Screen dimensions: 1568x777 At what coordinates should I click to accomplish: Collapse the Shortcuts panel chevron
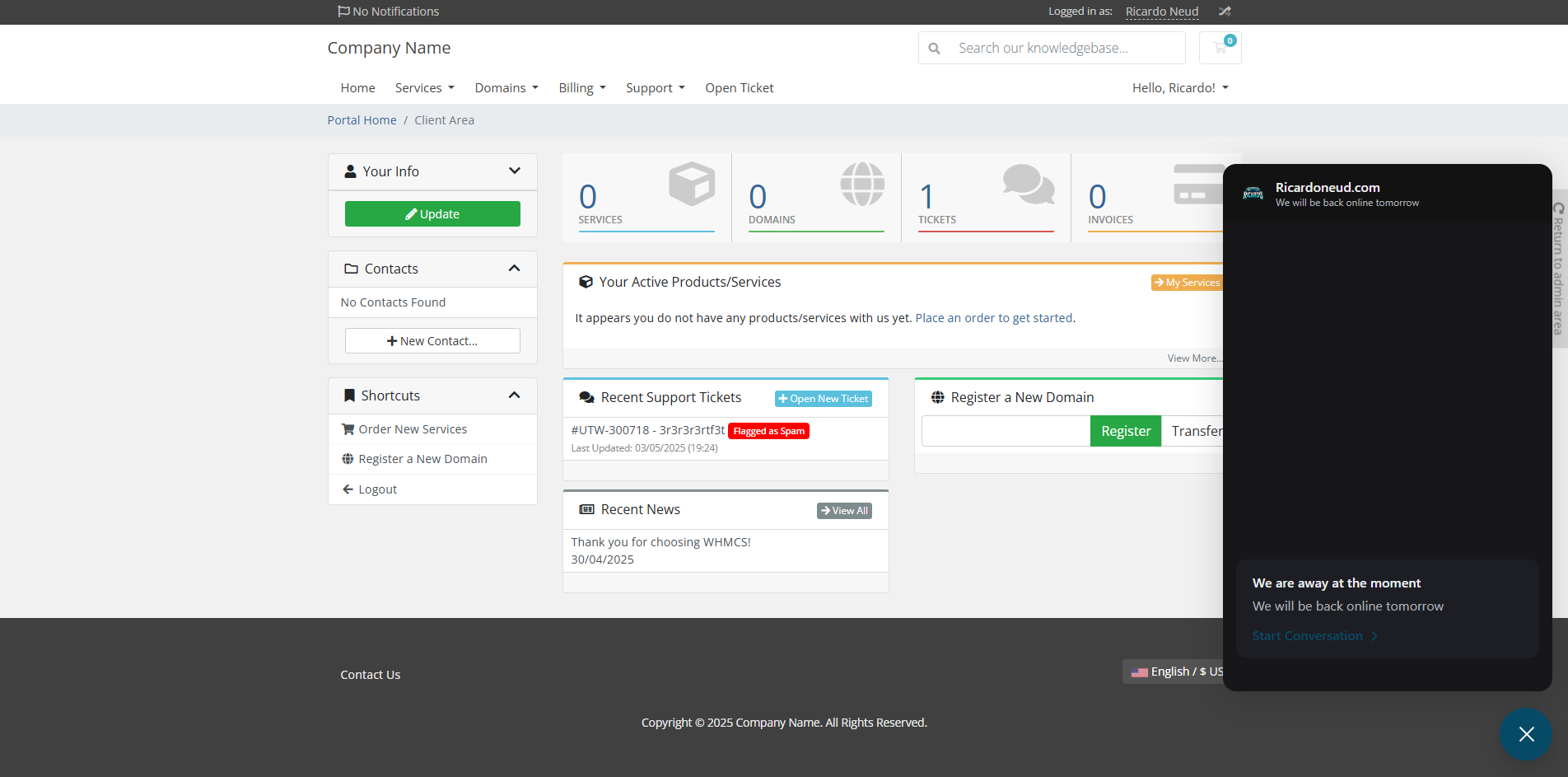(515, 396)
